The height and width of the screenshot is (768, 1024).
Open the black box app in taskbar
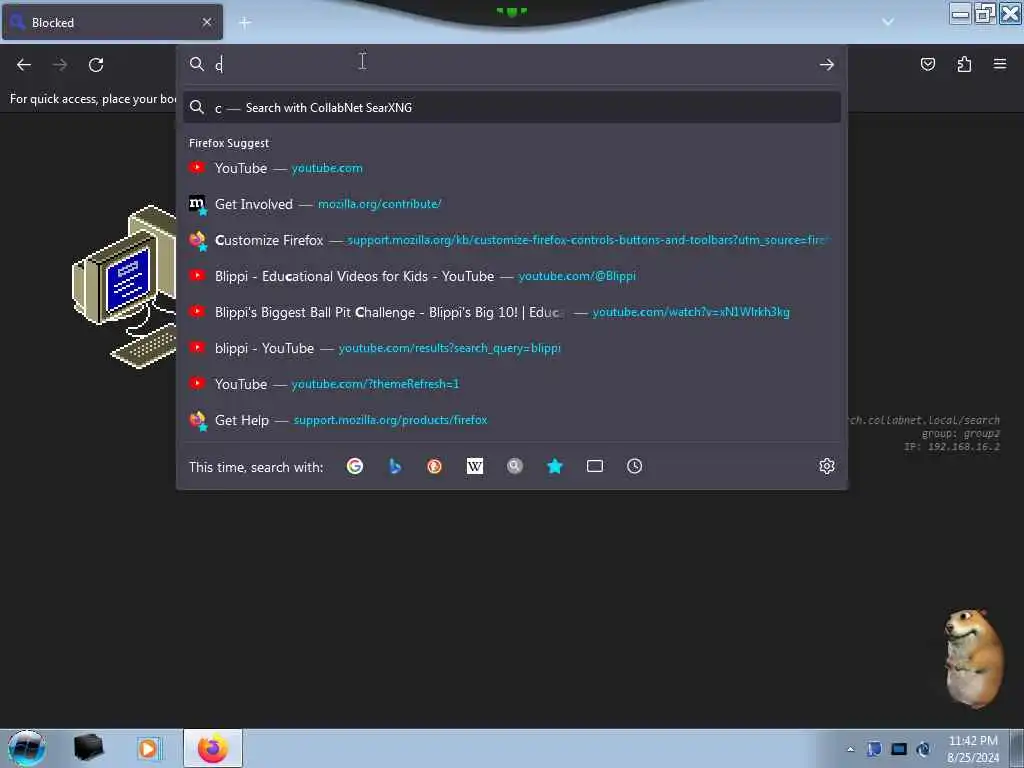pyautogui.click(x=88, y=748)
